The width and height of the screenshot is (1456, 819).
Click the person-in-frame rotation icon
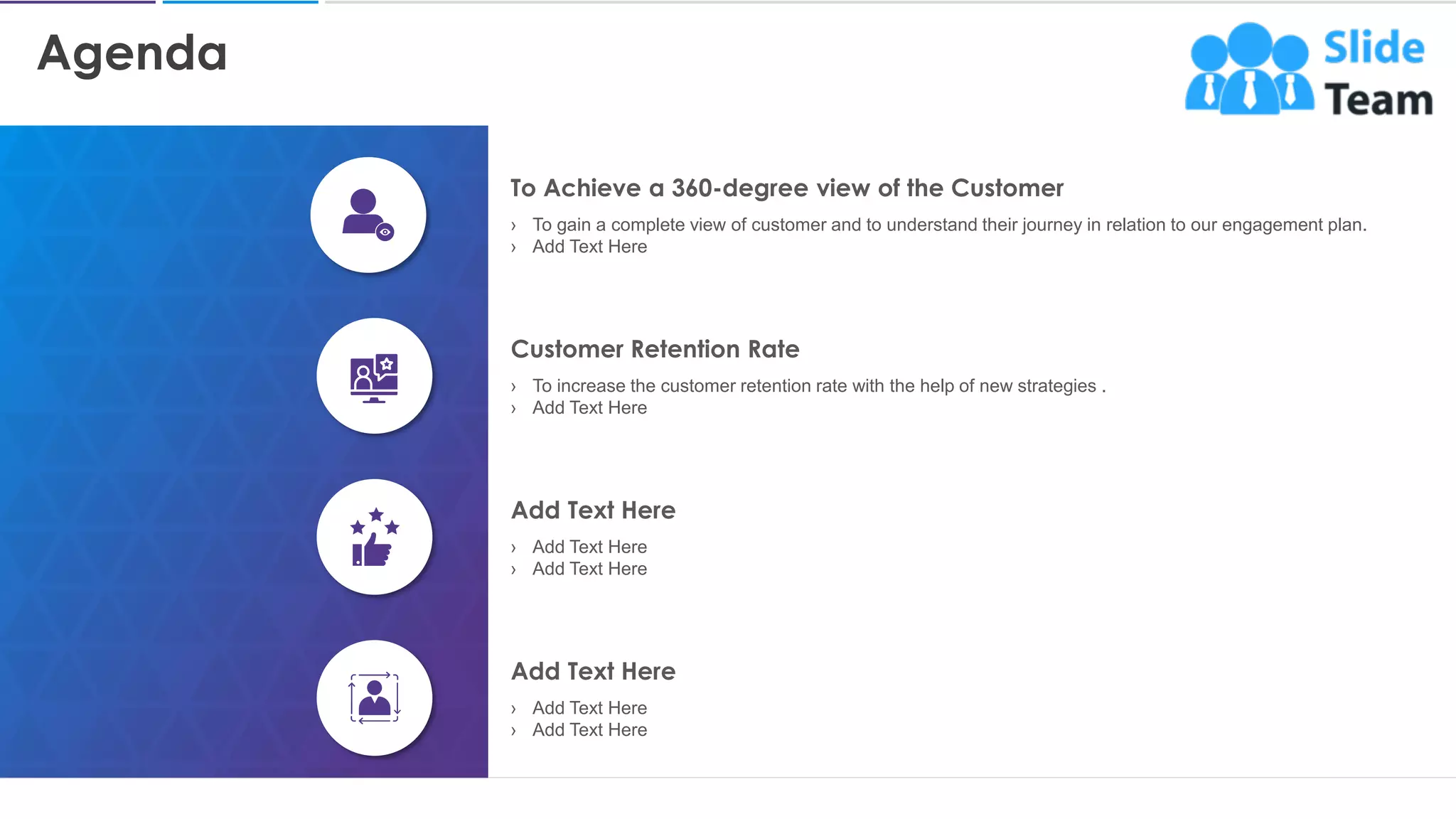[x=374, y=698]
